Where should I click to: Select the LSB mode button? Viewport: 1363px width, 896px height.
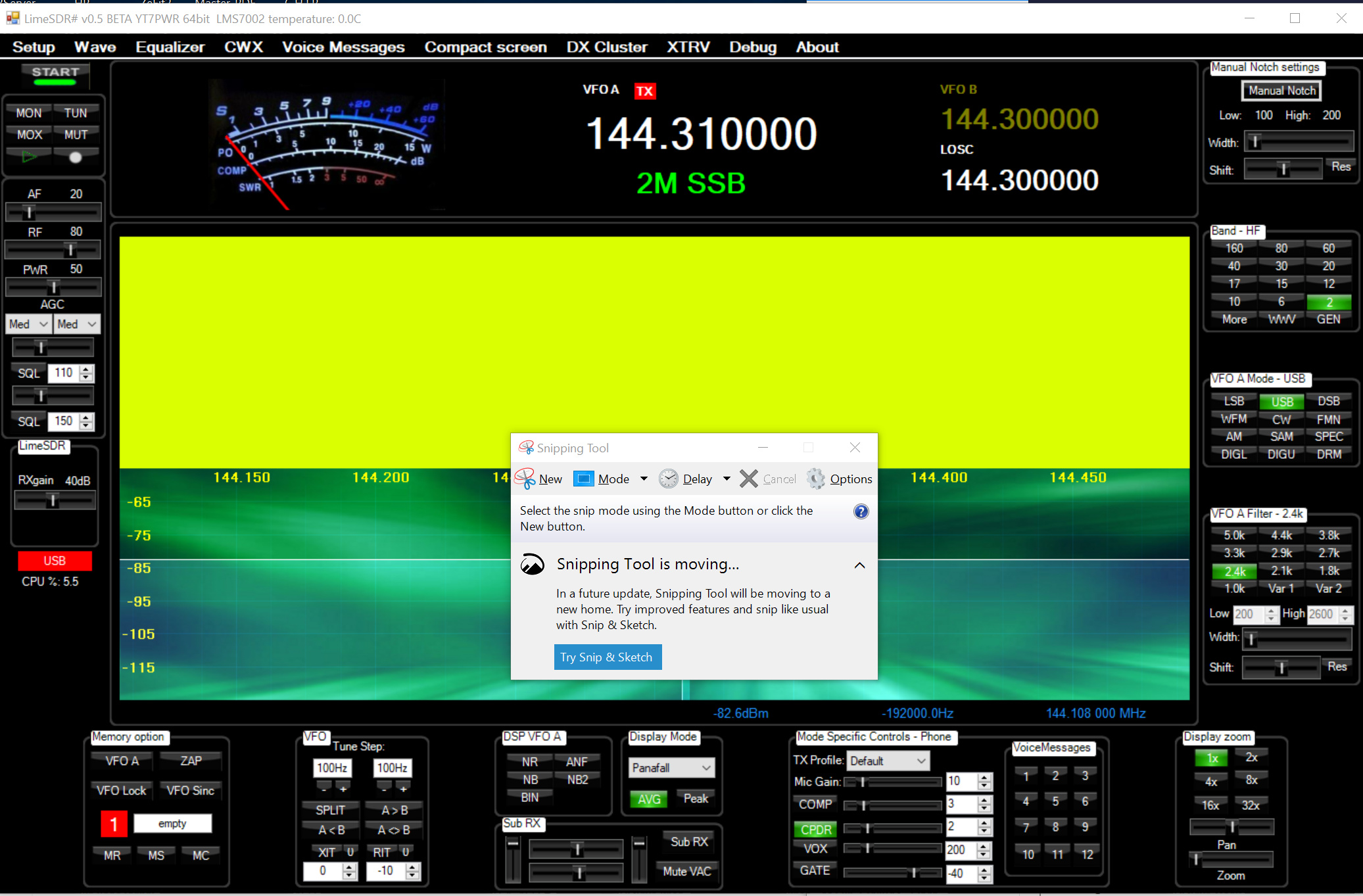[x=1233, y=401]
